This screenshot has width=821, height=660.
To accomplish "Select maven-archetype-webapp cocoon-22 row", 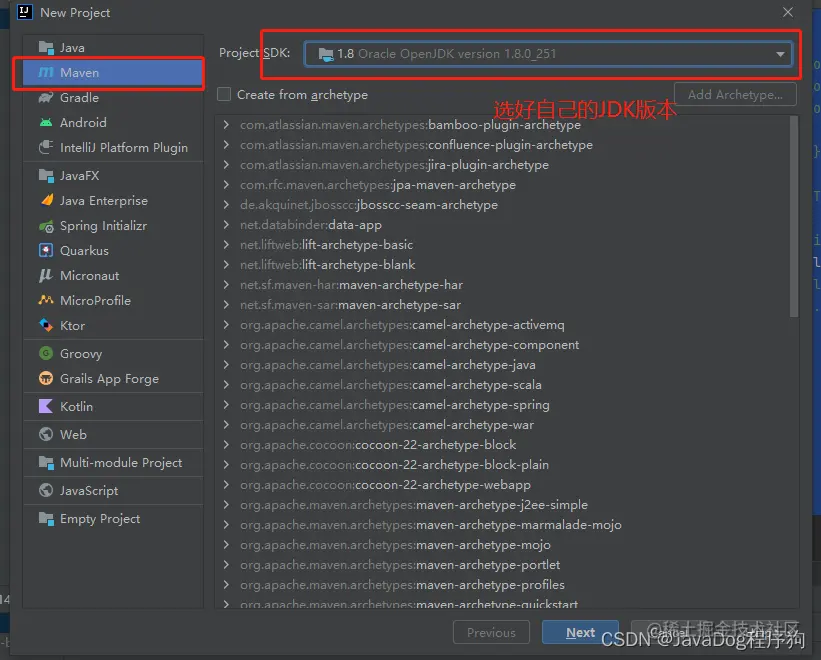I will click(503, 485).
